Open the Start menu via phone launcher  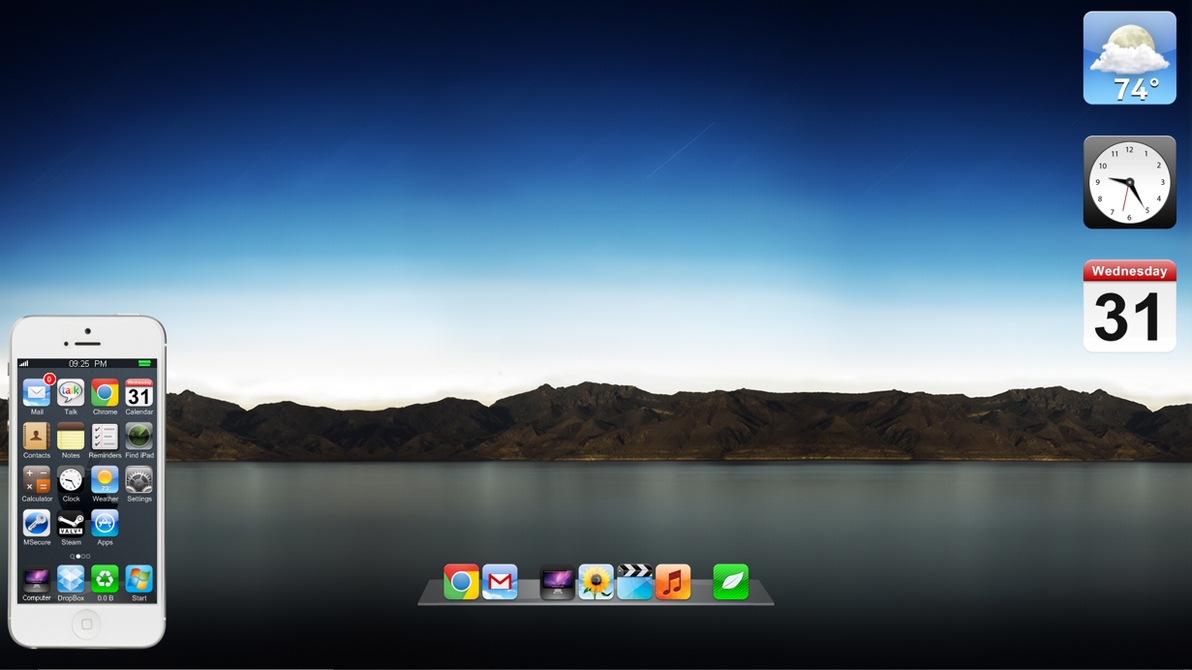tap(138, 579)
